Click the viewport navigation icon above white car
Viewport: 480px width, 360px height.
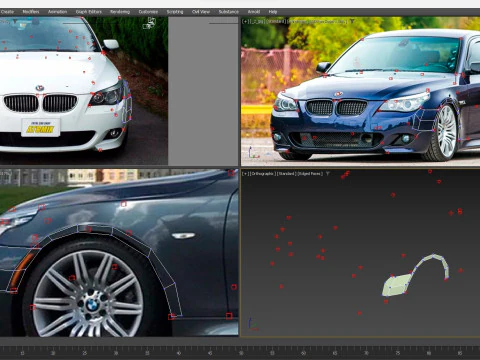150,23
